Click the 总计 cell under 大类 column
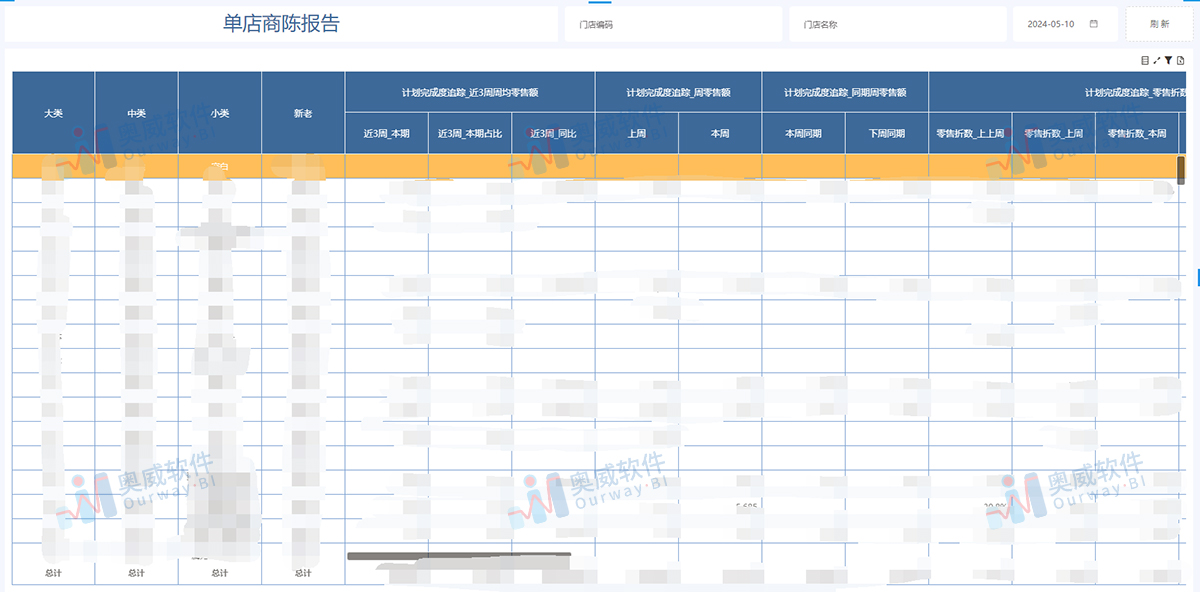 [x=54, y=573]
